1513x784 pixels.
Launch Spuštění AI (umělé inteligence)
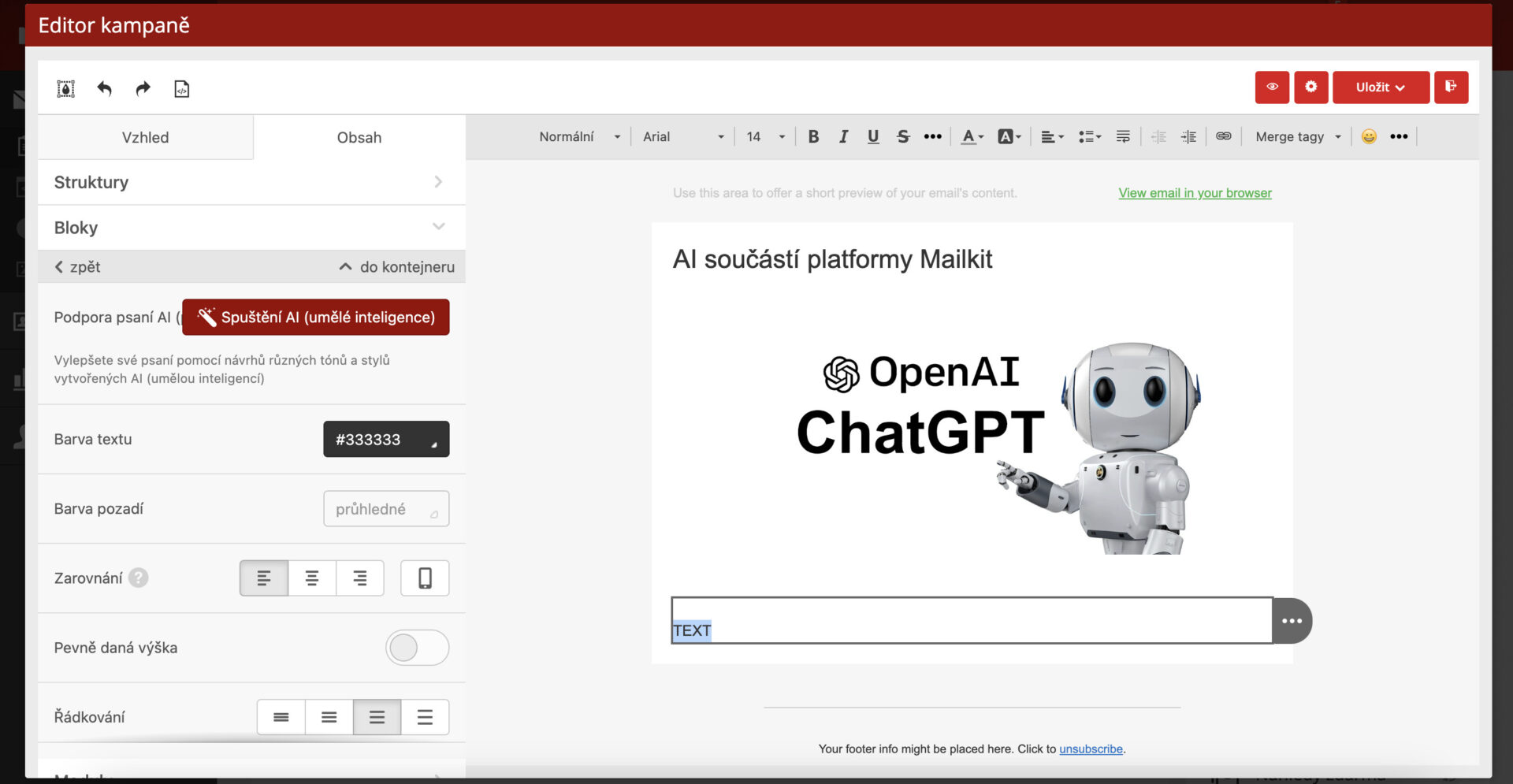pos(316,317)
